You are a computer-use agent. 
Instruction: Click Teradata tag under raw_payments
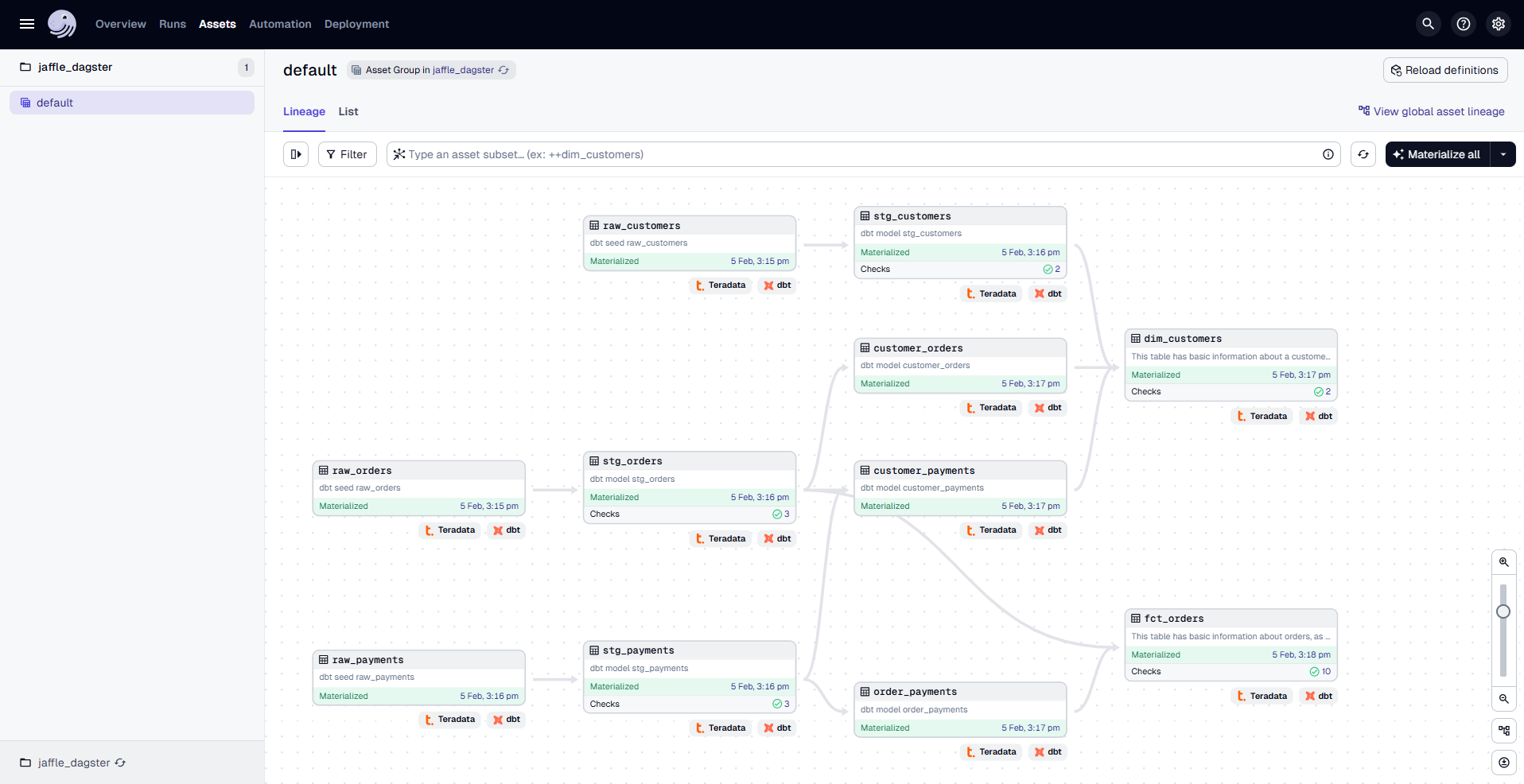pyautogui.click(x=450, y=720)
